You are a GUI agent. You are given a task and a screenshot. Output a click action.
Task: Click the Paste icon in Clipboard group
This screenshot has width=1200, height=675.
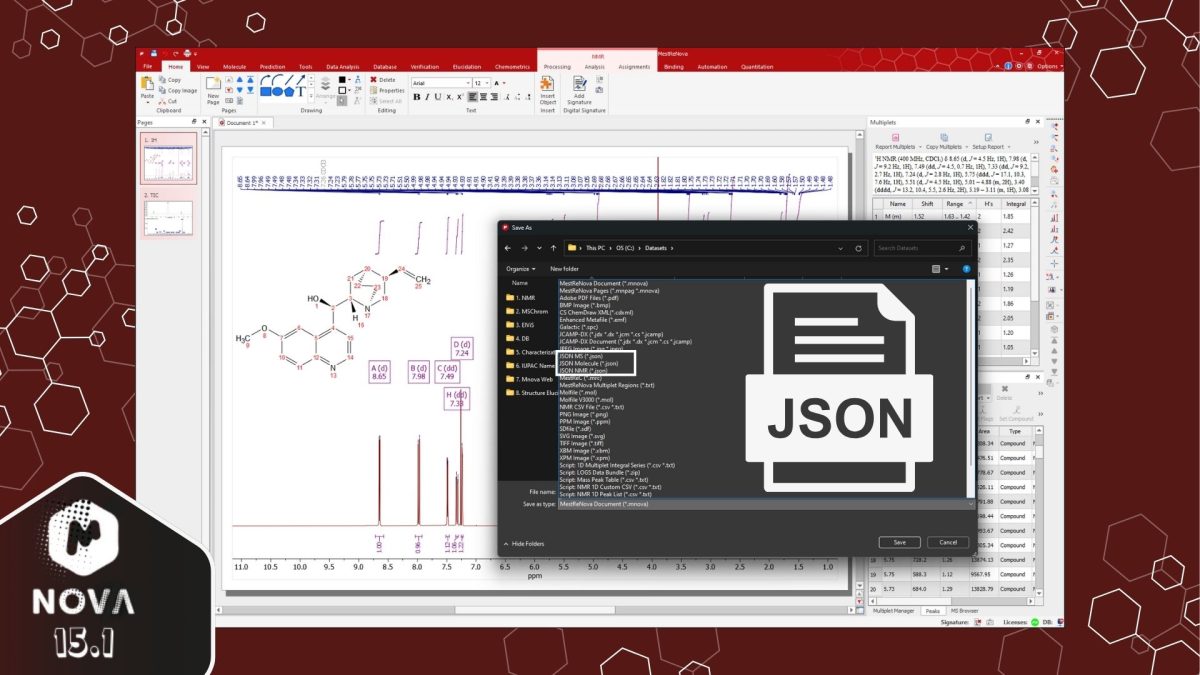pos(147,85)
